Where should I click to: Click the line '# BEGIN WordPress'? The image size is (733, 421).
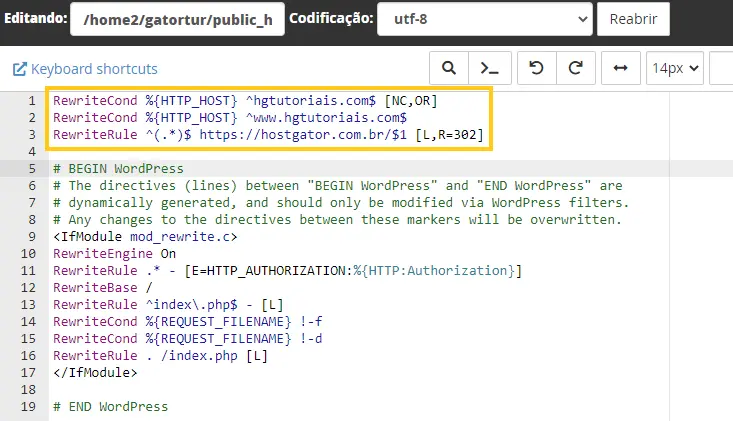pyautogui.click(x=118, y=169)
